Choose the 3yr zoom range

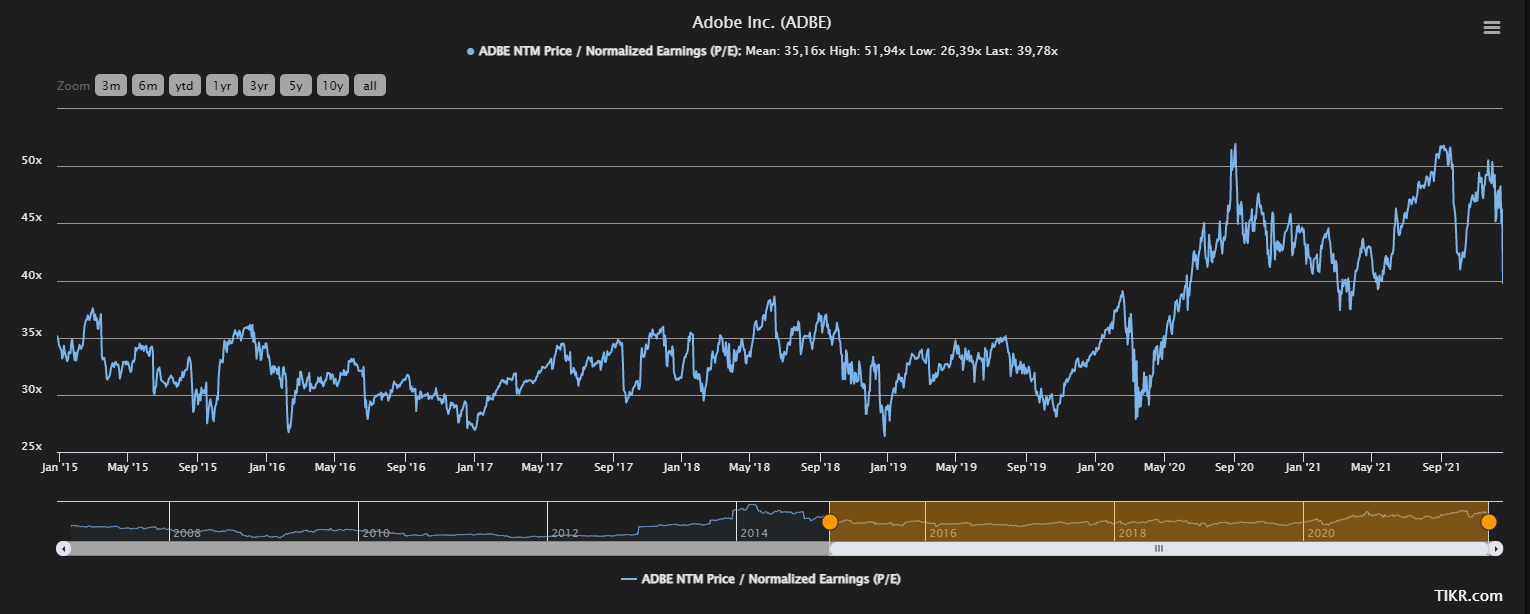click(258, 86)
